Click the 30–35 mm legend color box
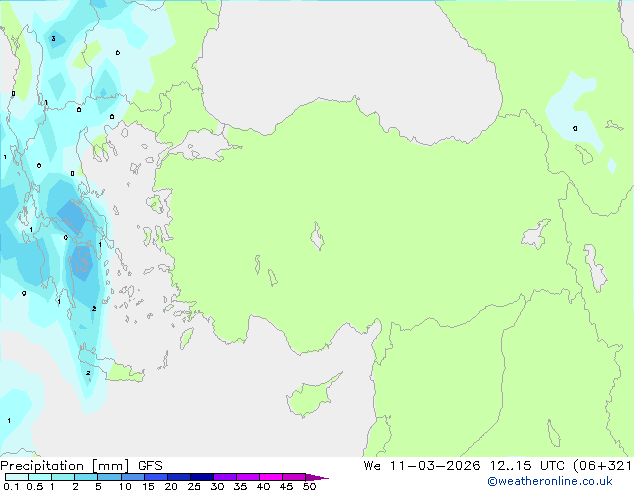 pos(225,477)
